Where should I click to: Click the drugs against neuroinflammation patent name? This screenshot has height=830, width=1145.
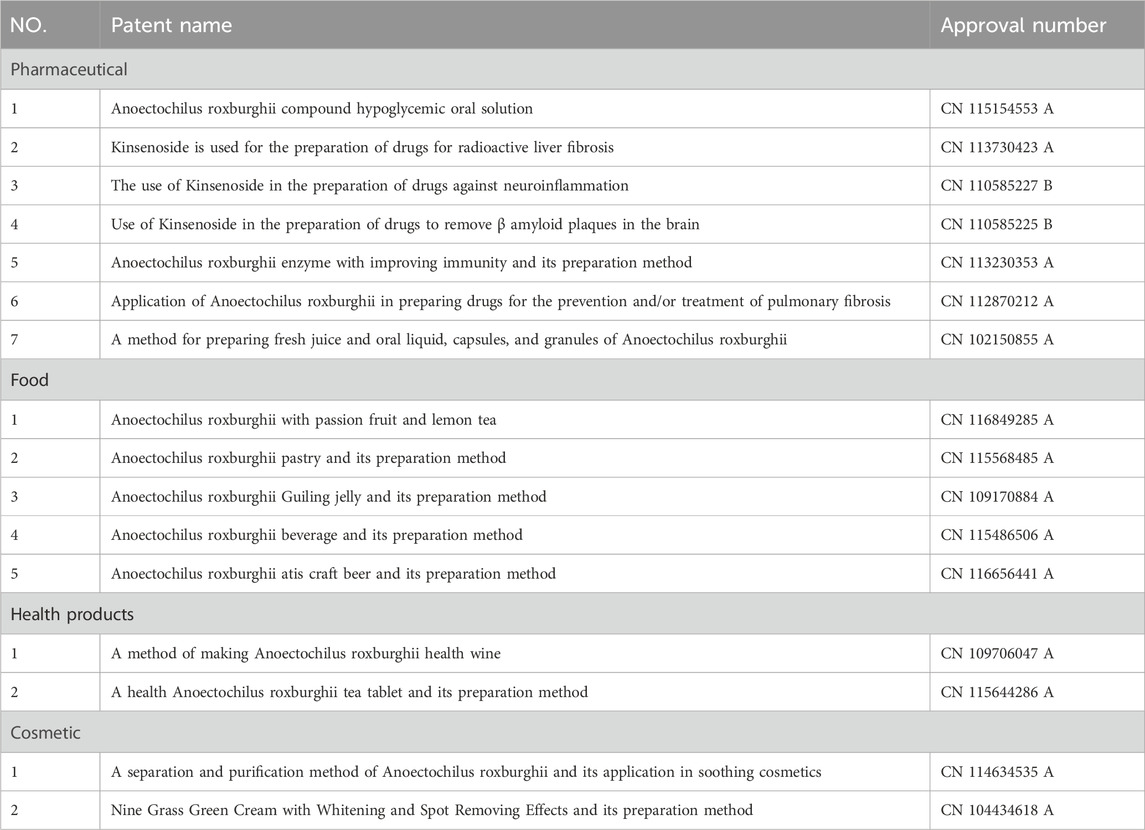tap(369, 185)
